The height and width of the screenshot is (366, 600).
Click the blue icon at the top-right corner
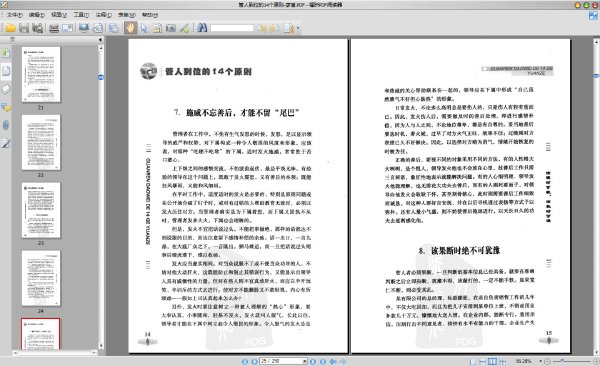tap(593, 16)
